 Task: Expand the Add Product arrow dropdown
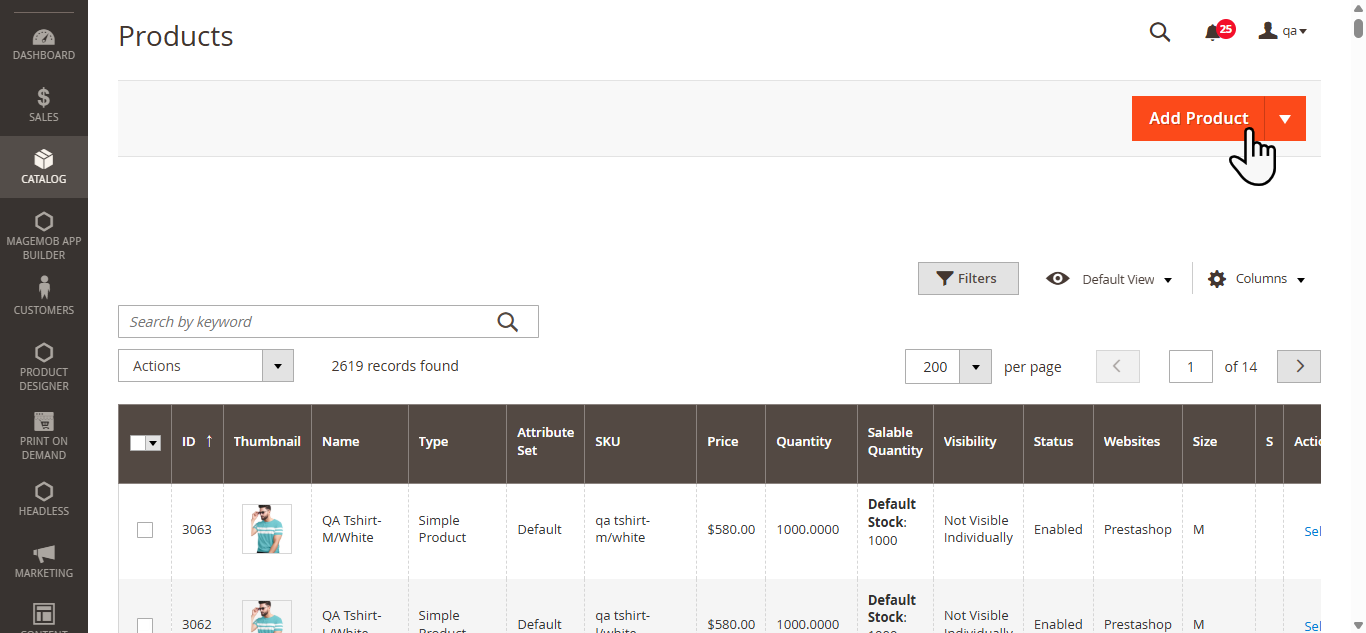pos(1285,119)
